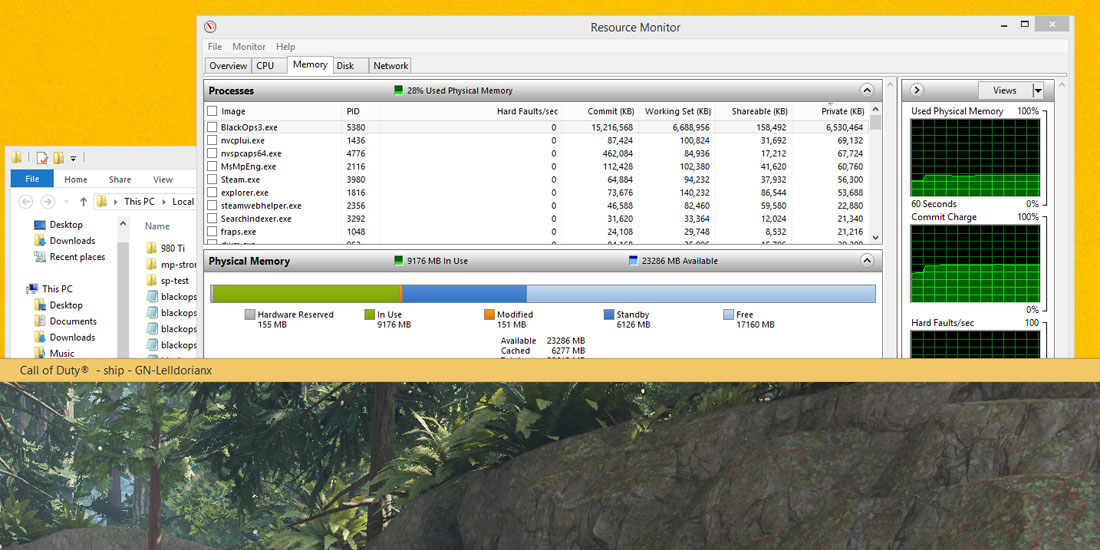Open the 980 Ti folder

[172, 248]
